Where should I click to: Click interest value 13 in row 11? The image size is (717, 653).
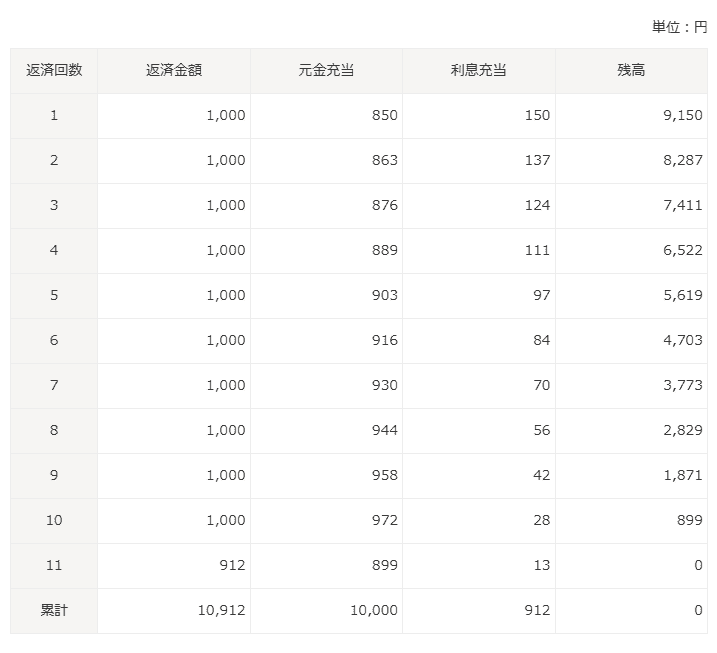click(541, 565)
